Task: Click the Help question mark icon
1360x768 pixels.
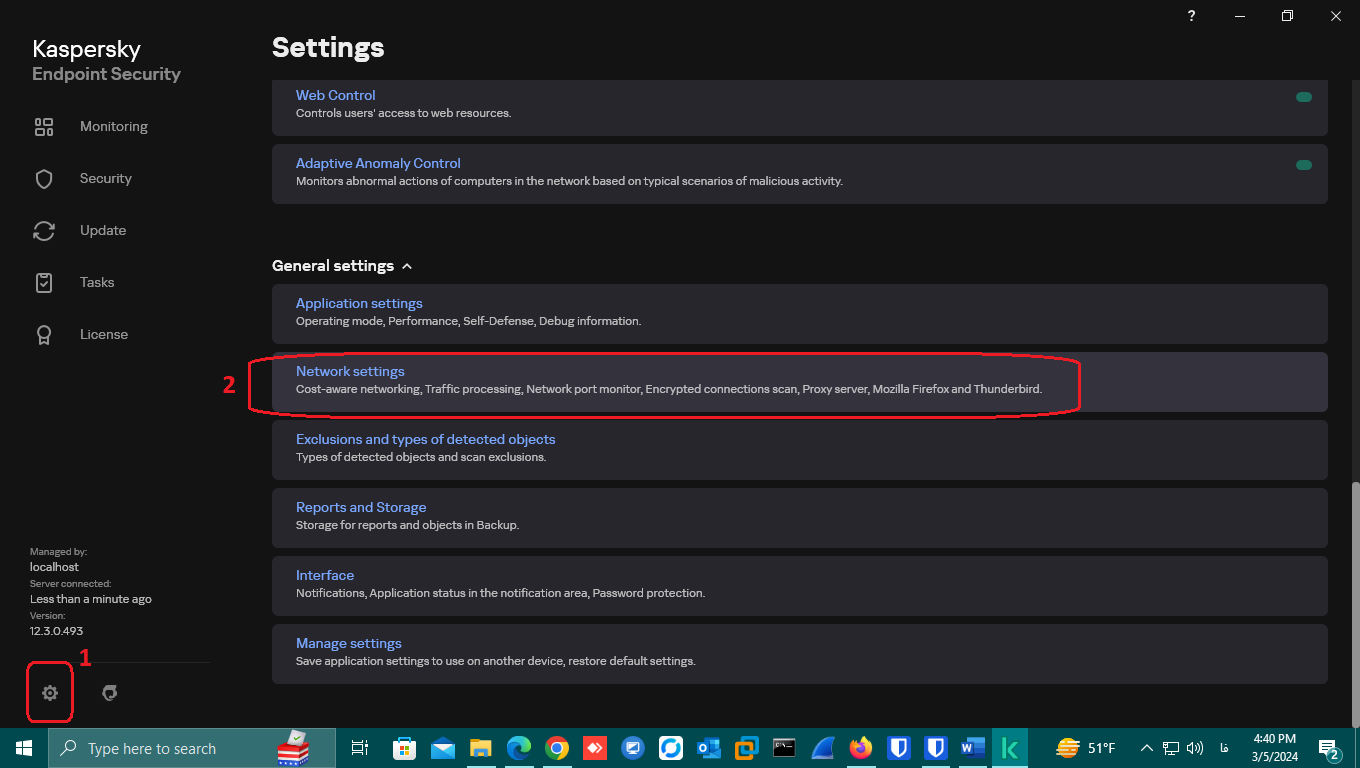Action: click(1191, 16)
